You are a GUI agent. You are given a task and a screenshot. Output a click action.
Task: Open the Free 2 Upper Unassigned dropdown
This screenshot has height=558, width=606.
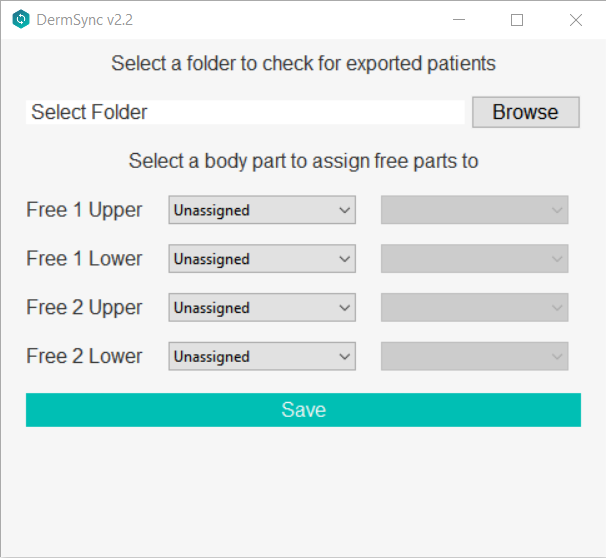(x=262, y=308)
